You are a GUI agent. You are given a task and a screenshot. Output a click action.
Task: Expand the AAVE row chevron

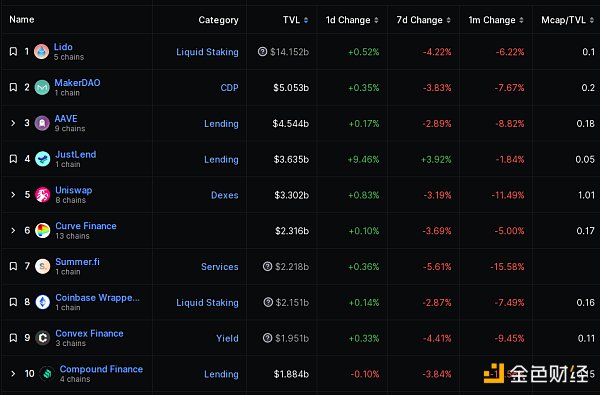[13, 123]
